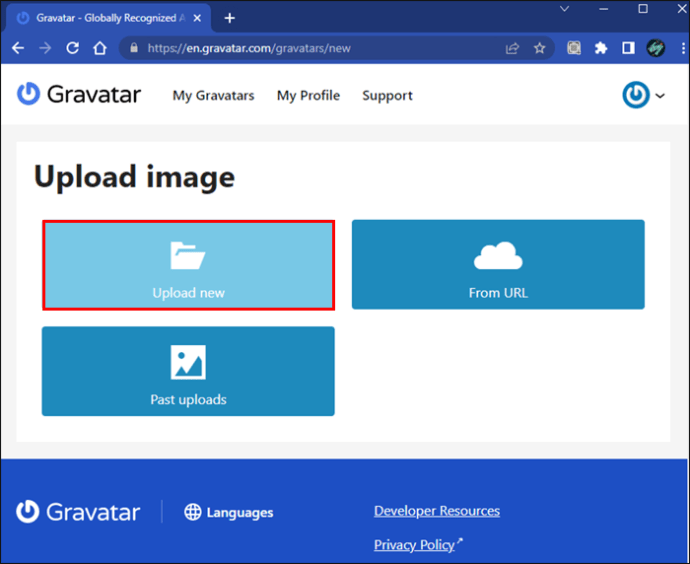
Task: Click the site lock icon
Action: [134, 48]
